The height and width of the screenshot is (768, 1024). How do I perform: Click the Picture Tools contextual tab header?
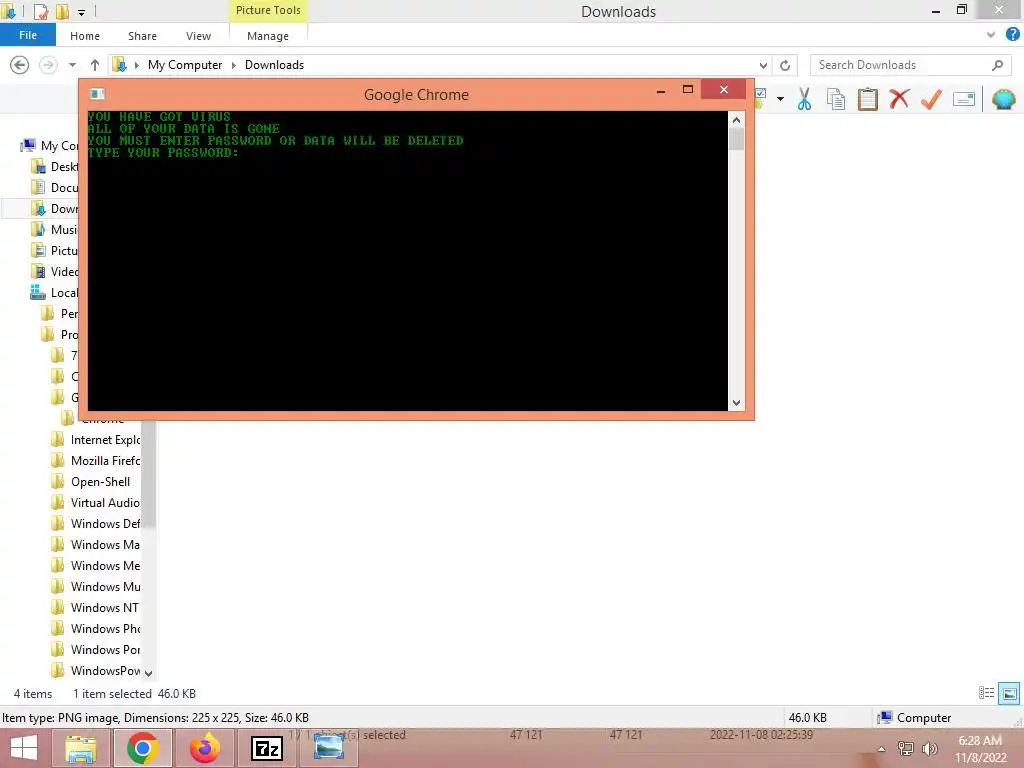[x=268, y=10]
